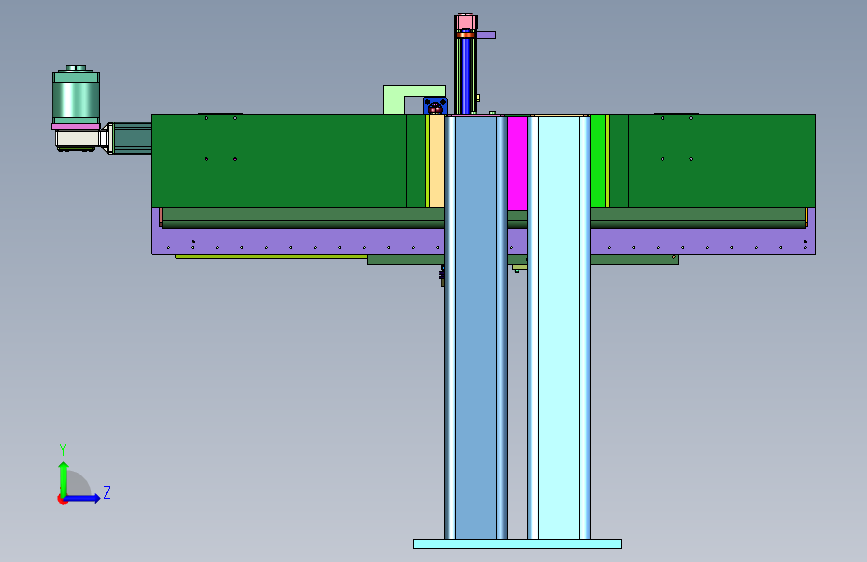Select the yellow-green strip under the purple rail
Viewport: 867px width, 562px height.
pyautogui.click(x=271, y=257)
